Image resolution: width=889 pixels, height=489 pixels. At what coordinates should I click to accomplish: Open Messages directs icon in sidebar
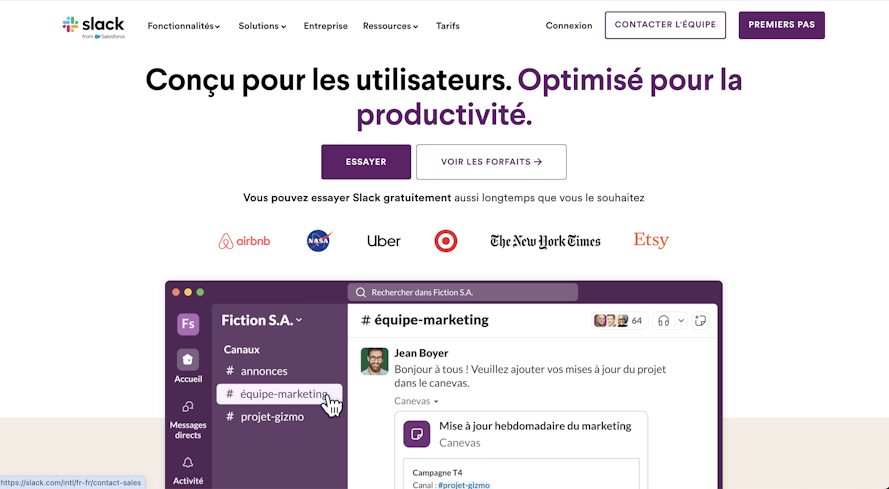click(x=188, y=407)
